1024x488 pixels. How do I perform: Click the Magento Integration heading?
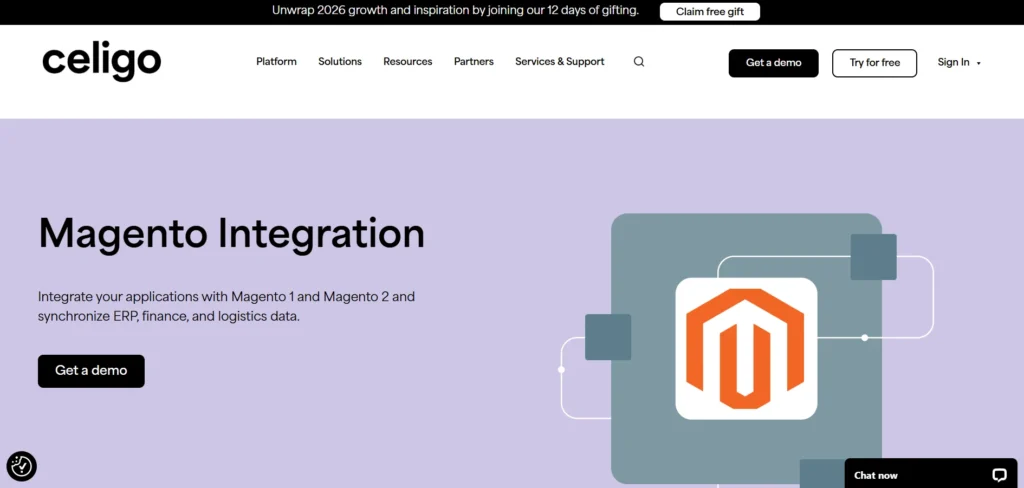[x=231, y=233]
